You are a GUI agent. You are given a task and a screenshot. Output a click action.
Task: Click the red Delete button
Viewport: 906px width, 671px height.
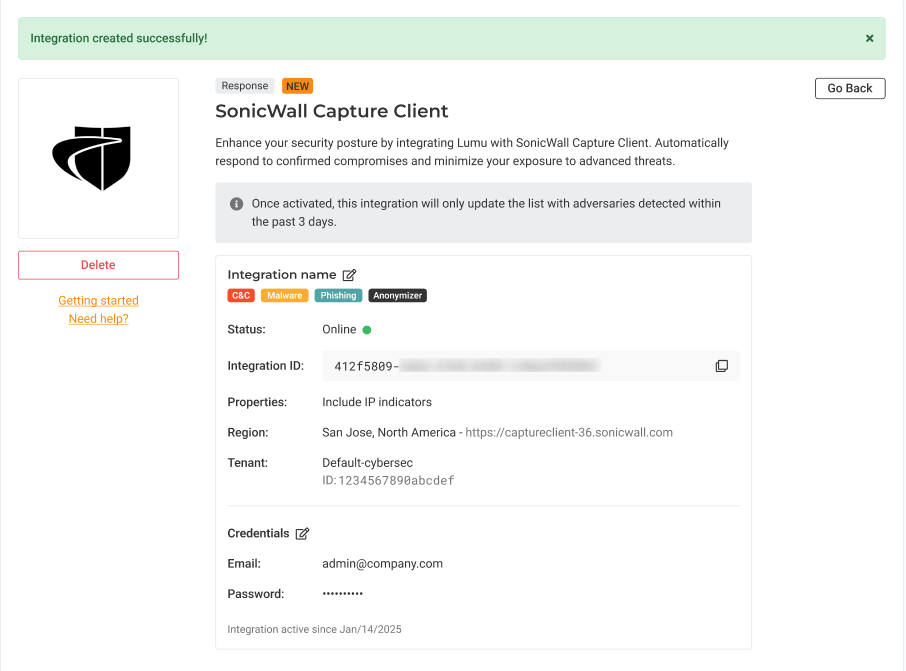(98, 265)
